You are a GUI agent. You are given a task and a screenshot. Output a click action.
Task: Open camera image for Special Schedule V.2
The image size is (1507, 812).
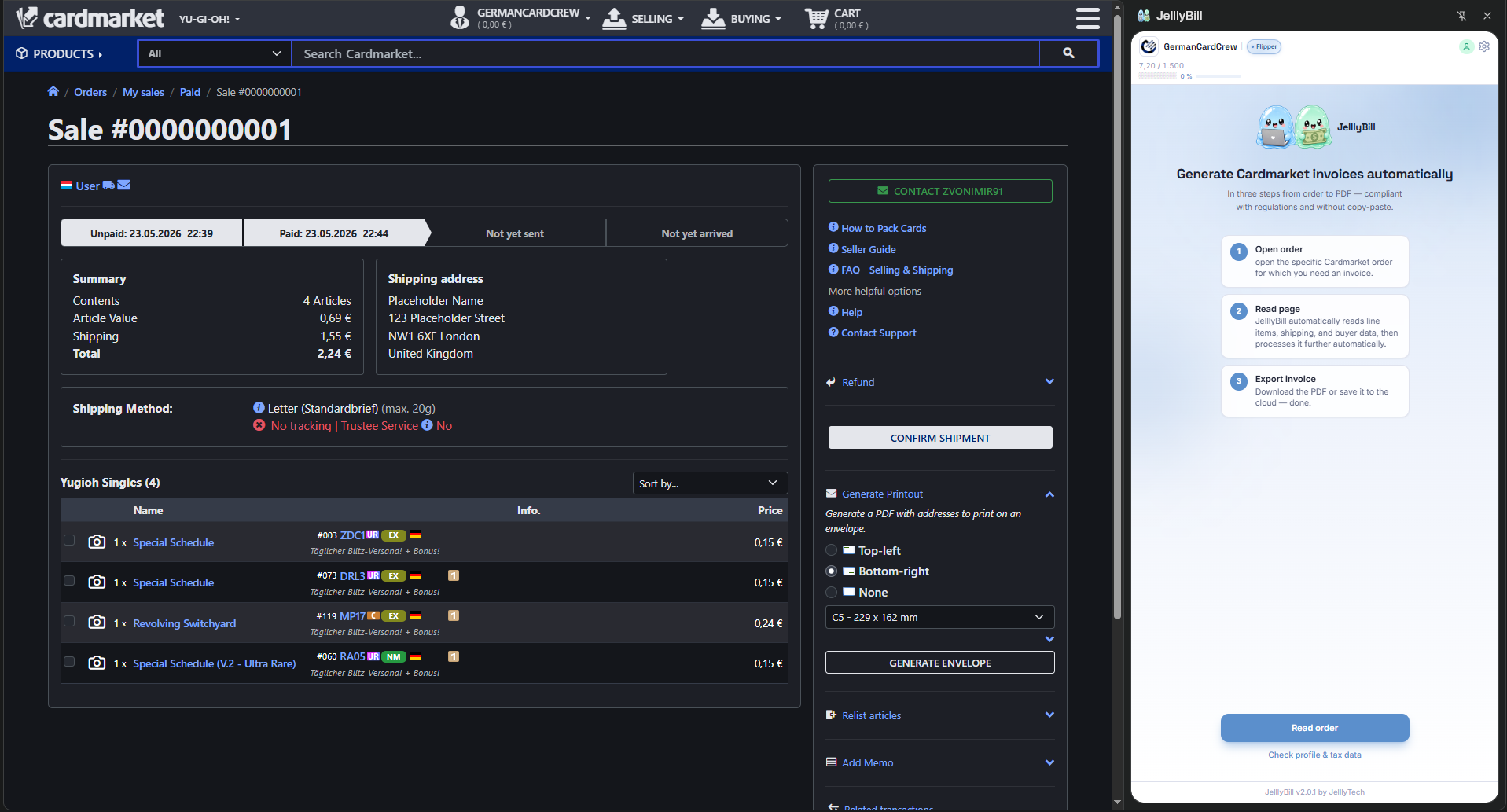(x=97, y=663)
